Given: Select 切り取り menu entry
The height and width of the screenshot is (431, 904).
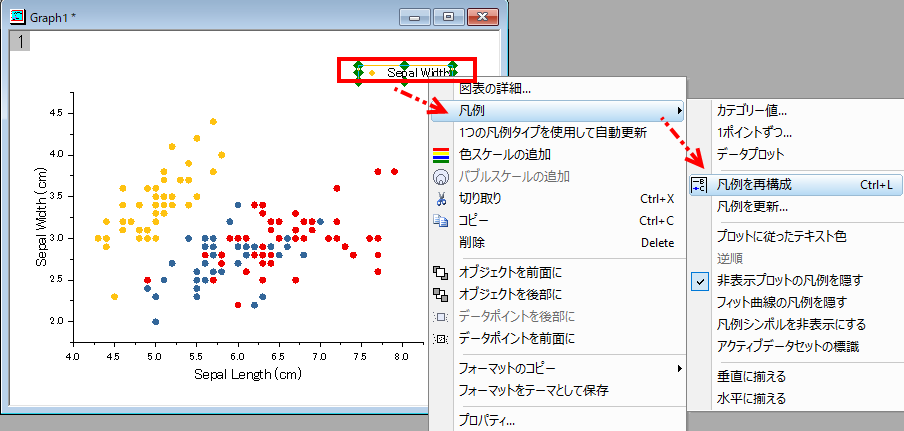Looking at the screenshot, I should click(x=480, y=199).
